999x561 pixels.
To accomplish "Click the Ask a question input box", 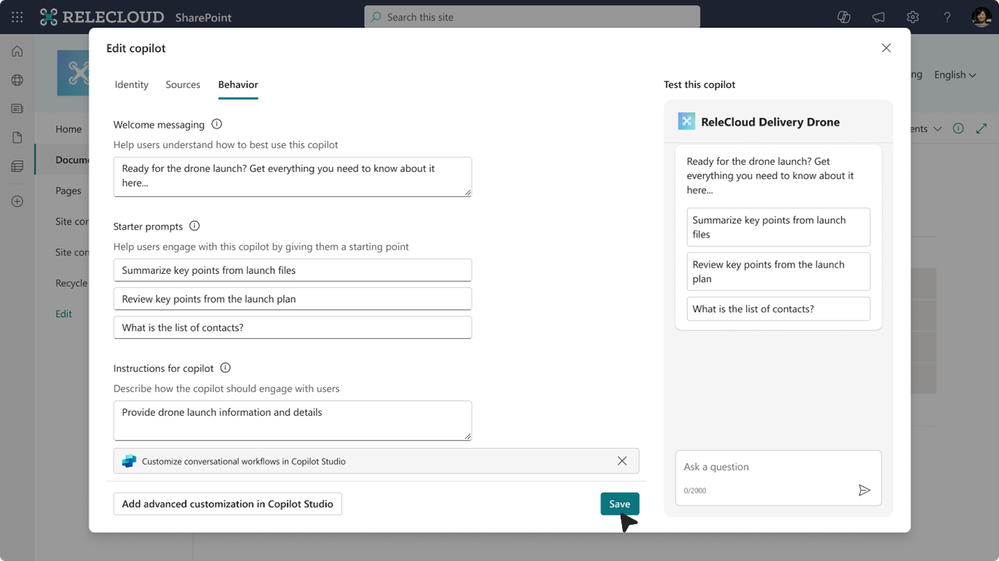I will point(778,478).
